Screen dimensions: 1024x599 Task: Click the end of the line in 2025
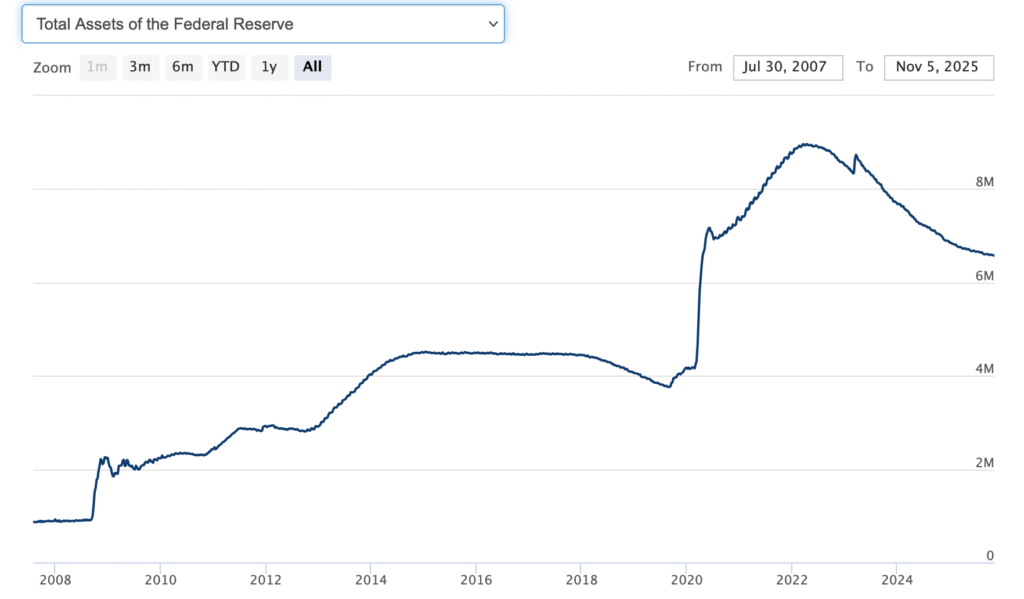(x=992, y=255)
